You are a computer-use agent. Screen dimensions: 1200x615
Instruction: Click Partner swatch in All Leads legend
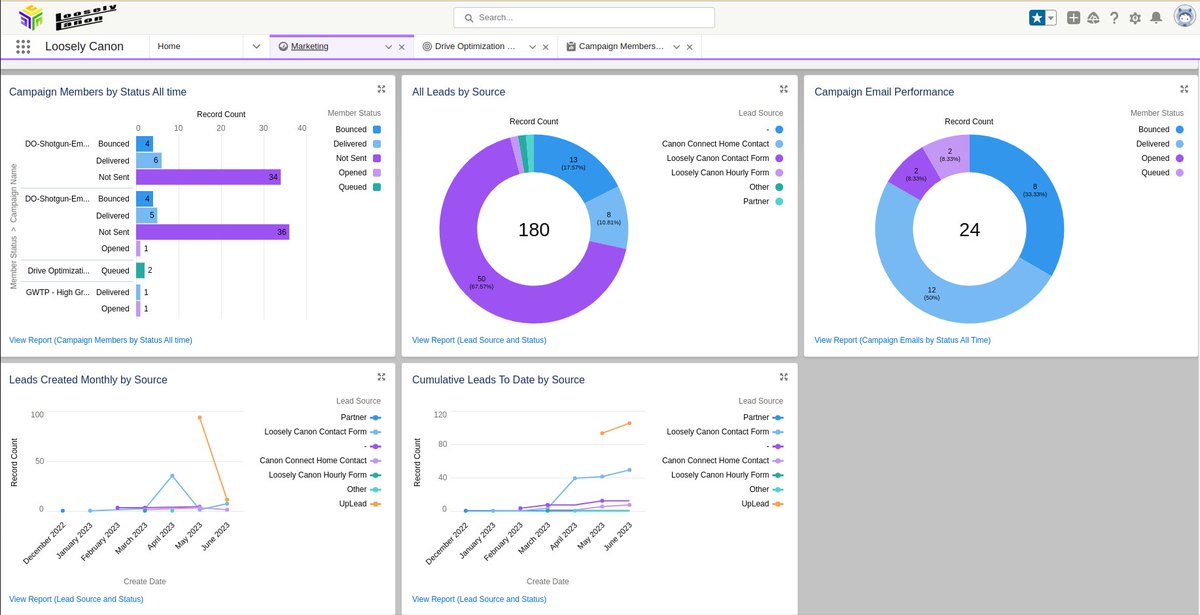pyautogui.click(x=779, y=201)
